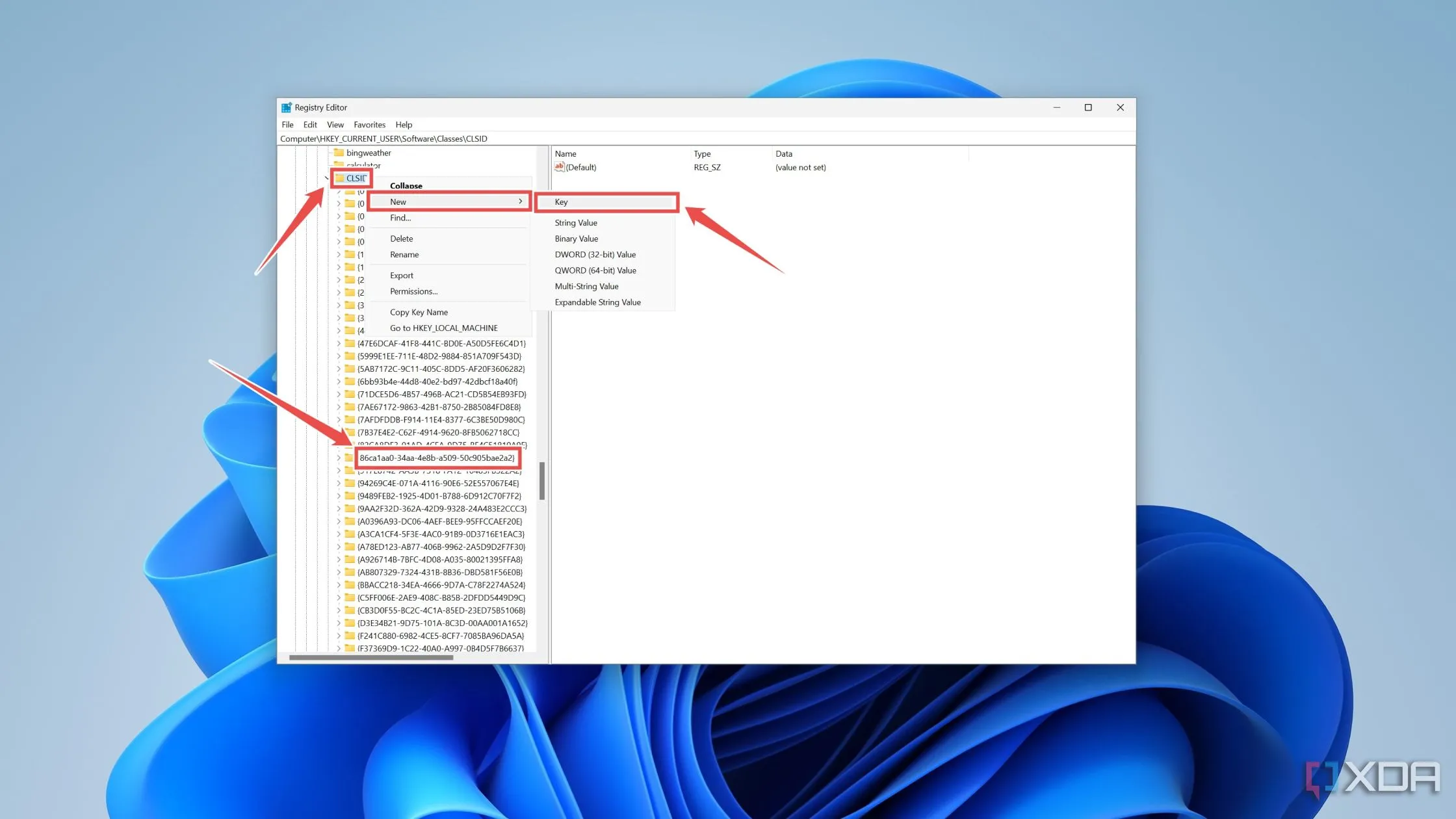
Task: Click folder icon of {A0396A93-DC06-4AEF-BEE9-95FFCCAEF20E}
Action: [x=350, y=521]
